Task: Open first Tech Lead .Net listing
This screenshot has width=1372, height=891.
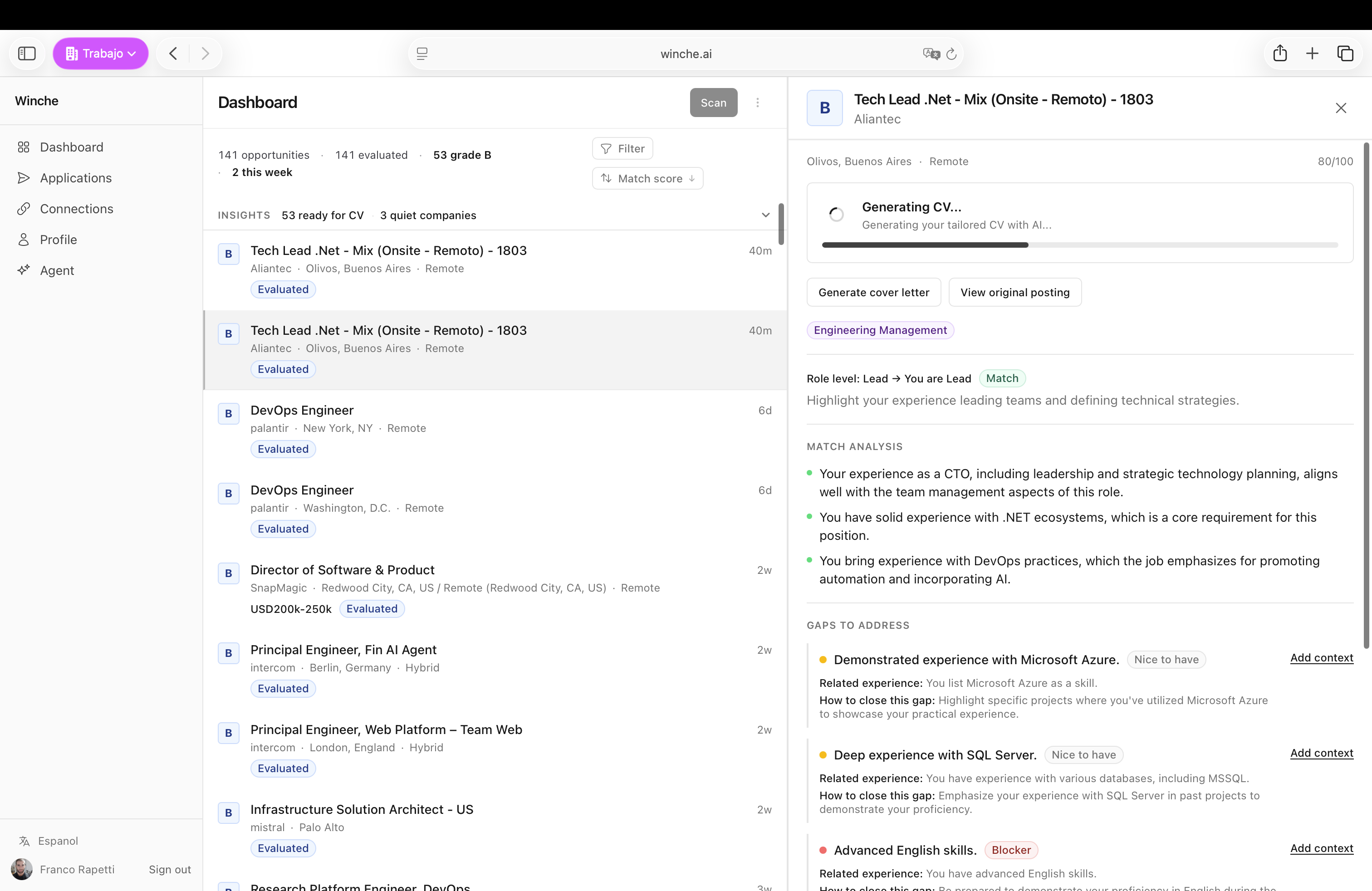Action: 495,270
